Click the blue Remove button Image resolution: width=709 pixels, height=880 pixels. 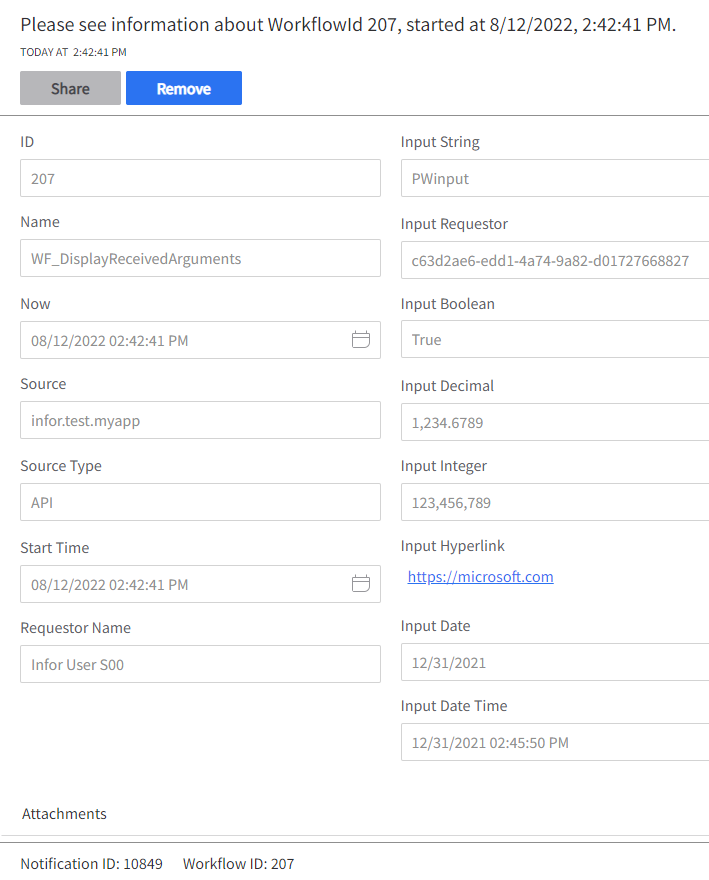pyautogui.click(x=183, y=88)
